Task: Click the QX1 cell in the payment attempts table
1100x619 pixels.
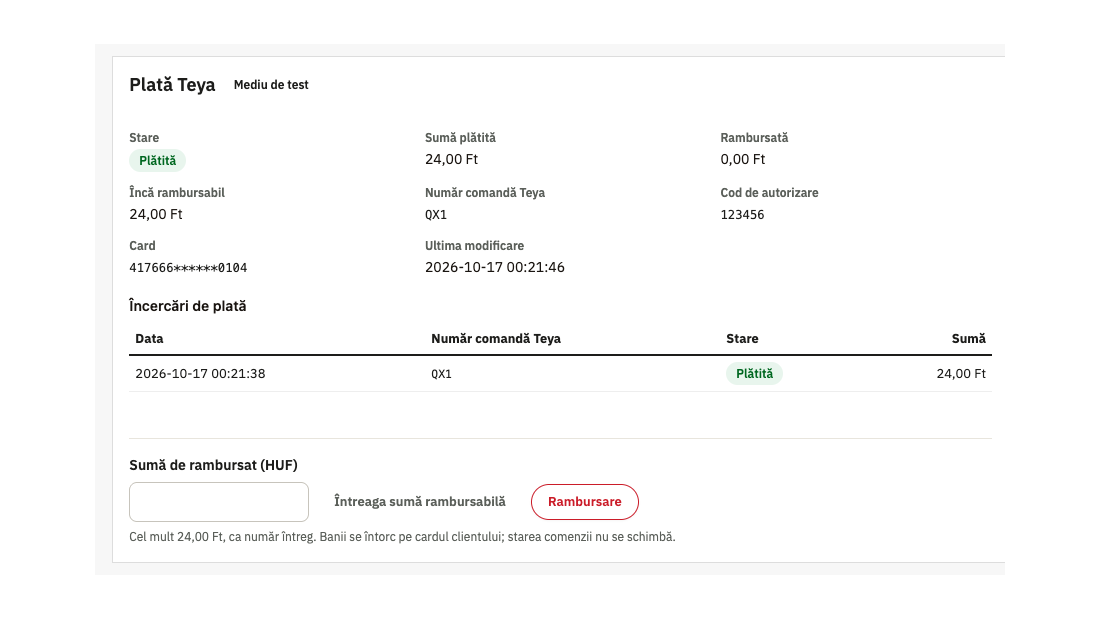Action: click(441, 374)
